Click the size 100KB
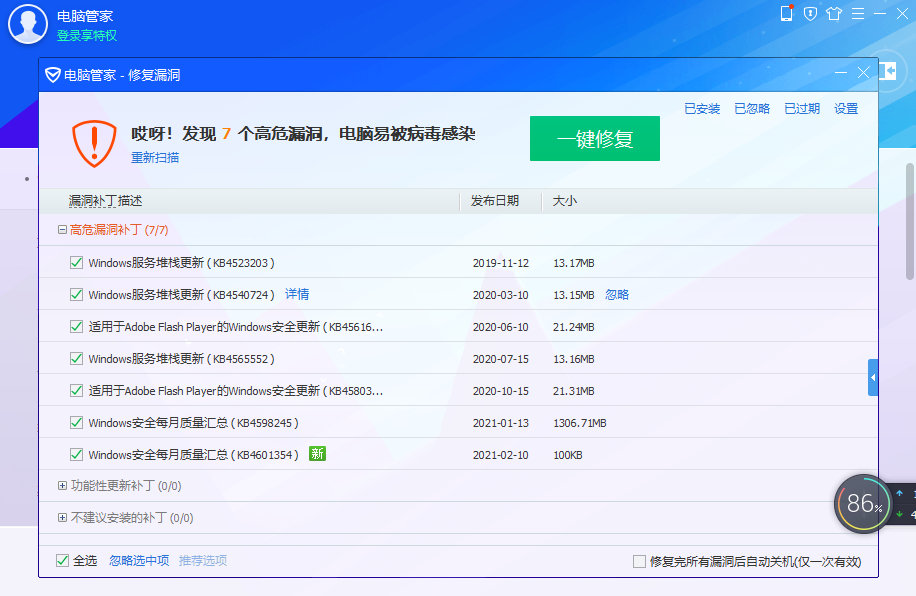 (x=567, y=455)
